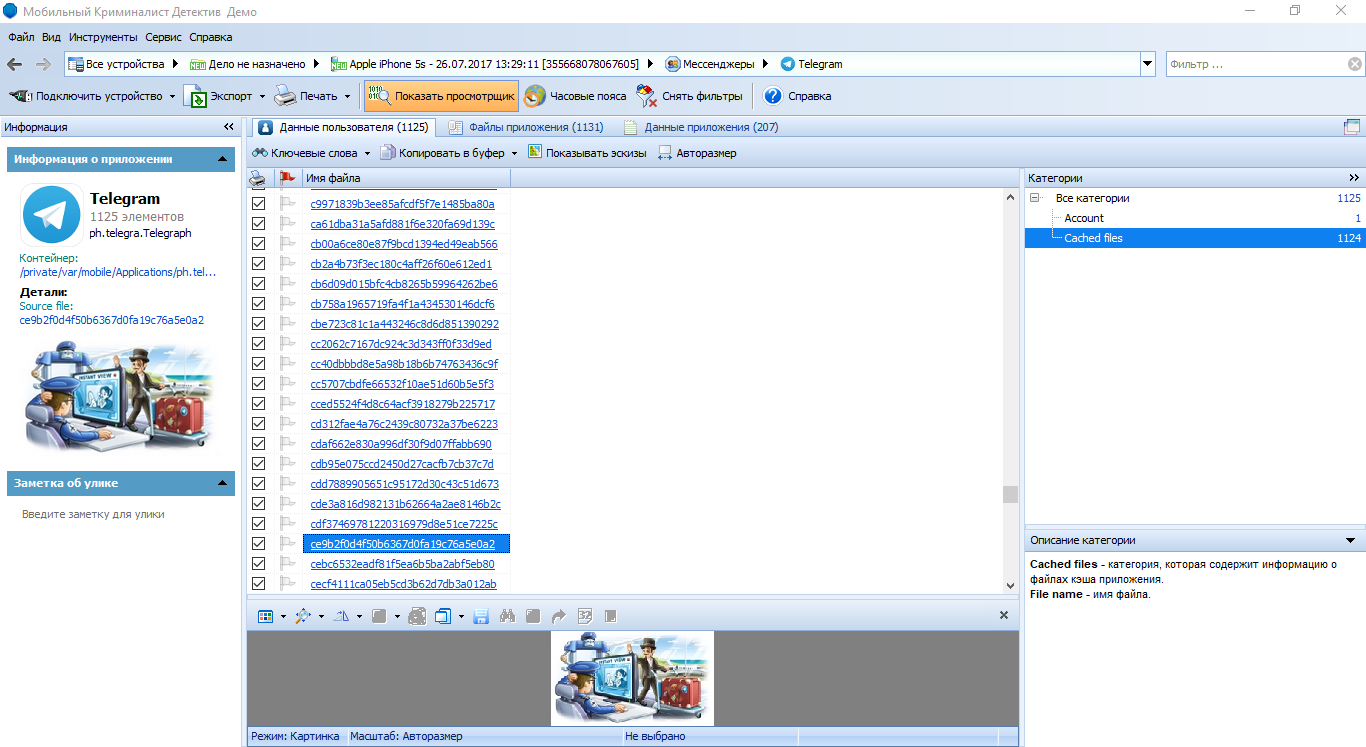The image size is (1366, 747).
Task: Uncheck checkbox for cb2a4b73f3ec180c4aff26f60e612ed1
Action: pyautogui.click(x=259, y=263)
